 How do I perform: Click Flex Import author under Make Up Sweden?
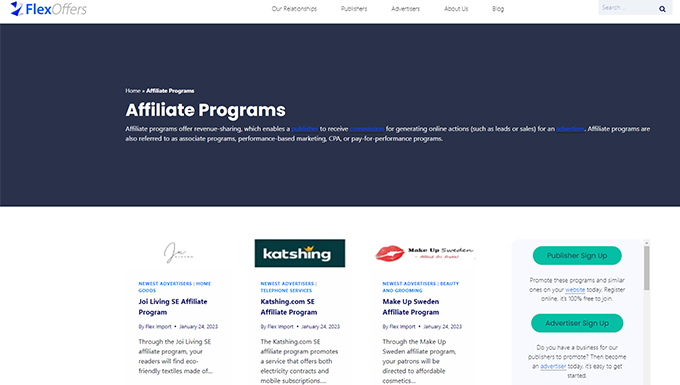tap(402, 326)
